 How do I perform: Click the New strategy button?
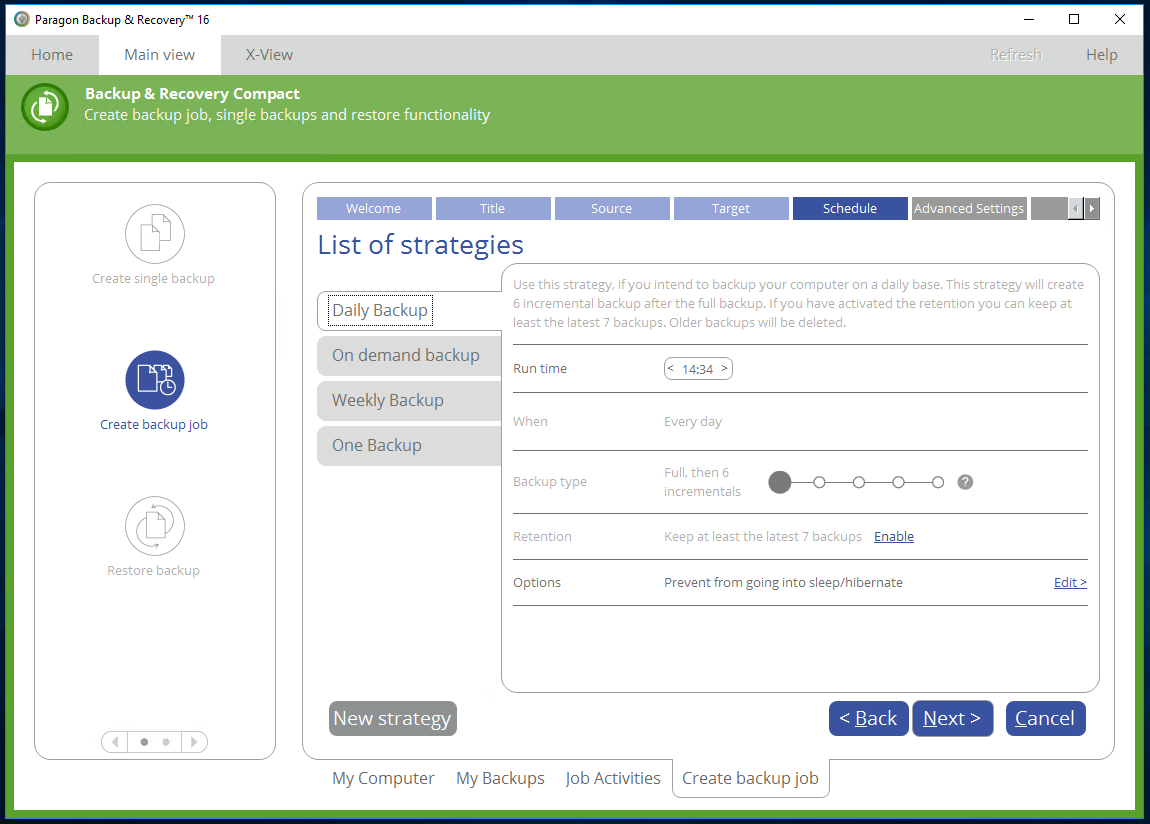click(392, 718)
